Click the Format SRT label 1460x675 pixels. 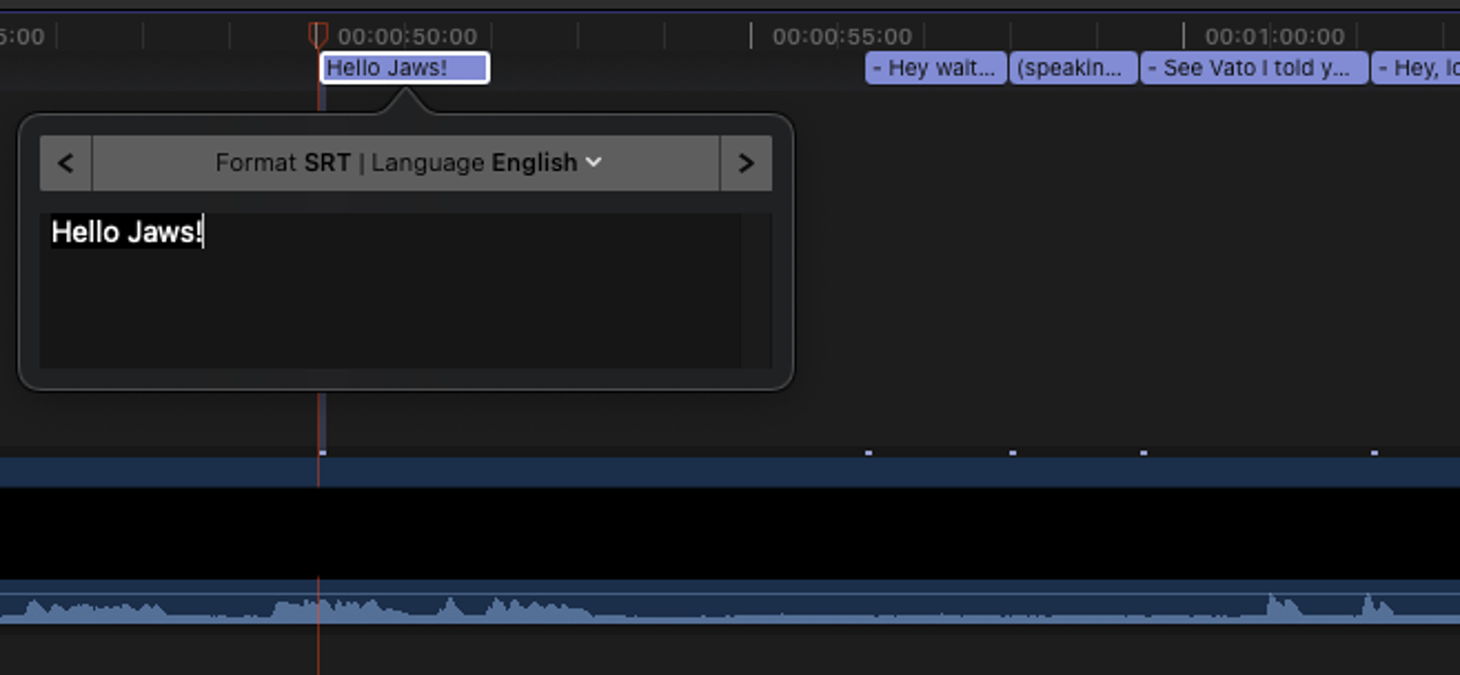tap(283, 163)
